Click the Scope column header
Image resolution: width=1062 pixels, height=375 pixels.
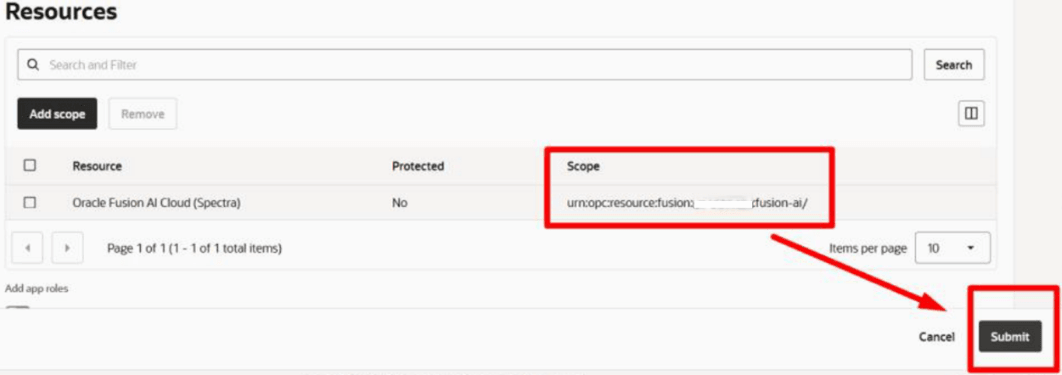tap(583, 166)
